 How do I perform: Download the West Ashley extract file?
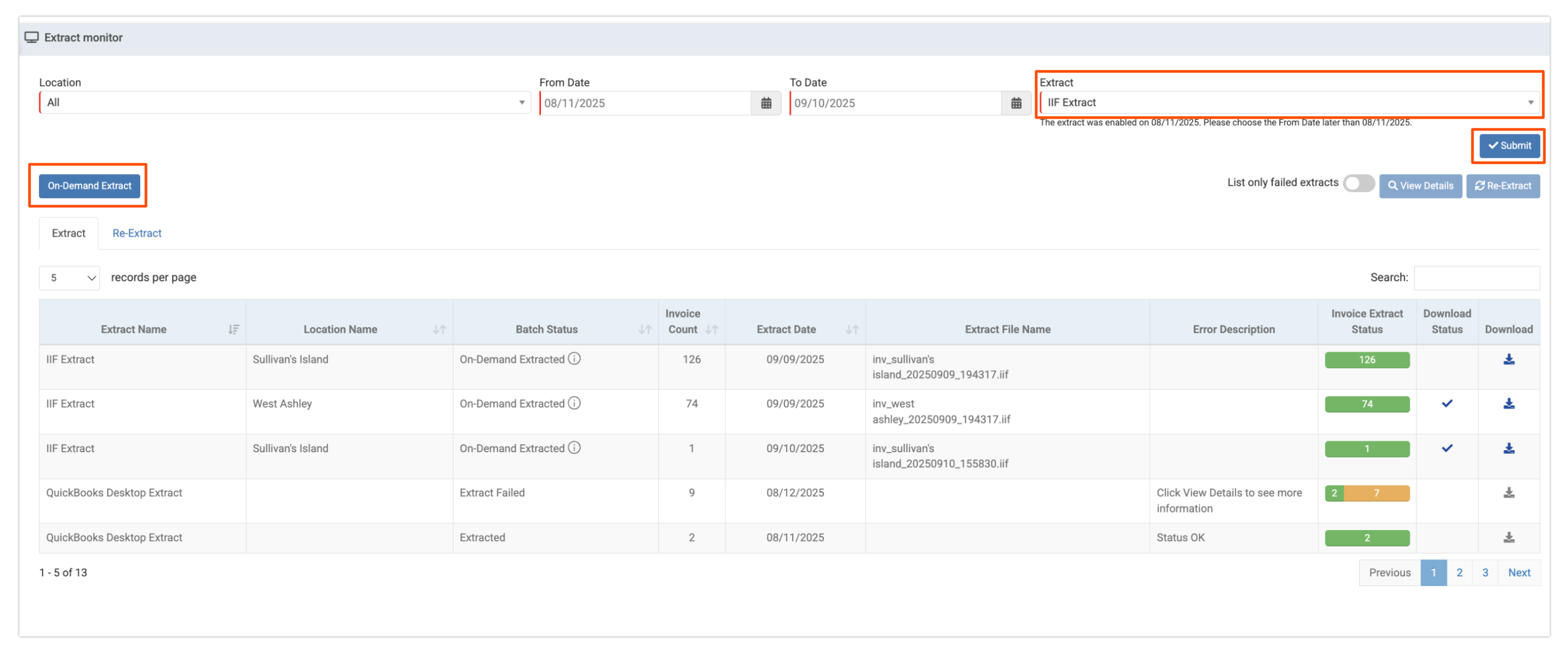[1508, 403]
